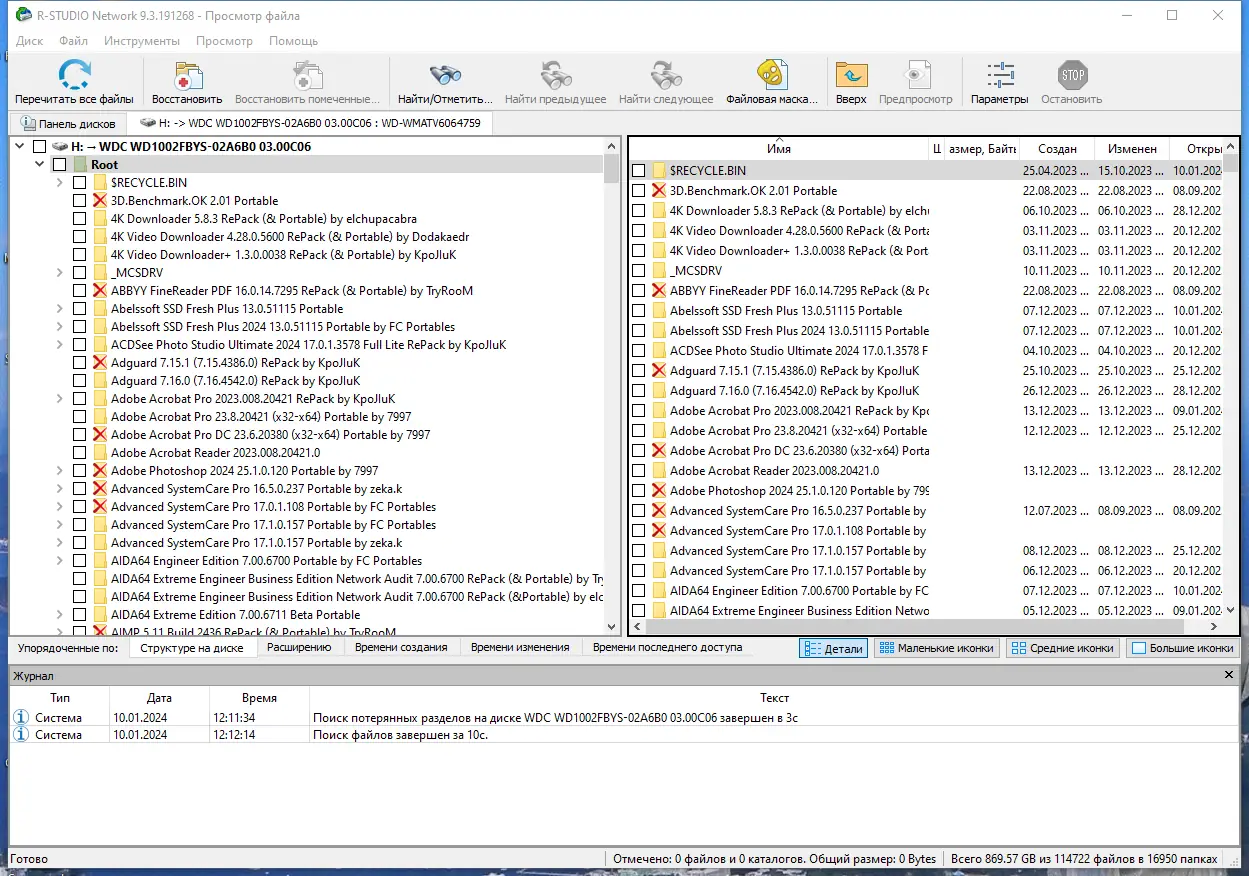
Task: Click the $RECYCLE.BIN folder icon in the tree
Action: tap(99, 183)
